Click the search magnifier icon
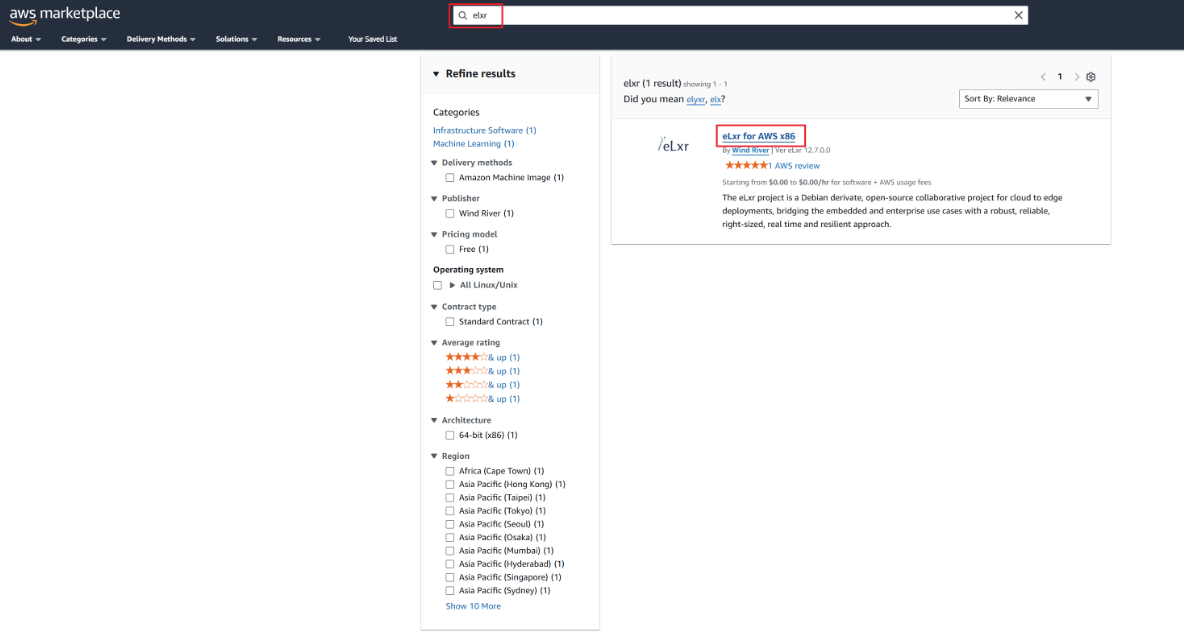Viewport: 1185px width, 636px height. (463, 15)
